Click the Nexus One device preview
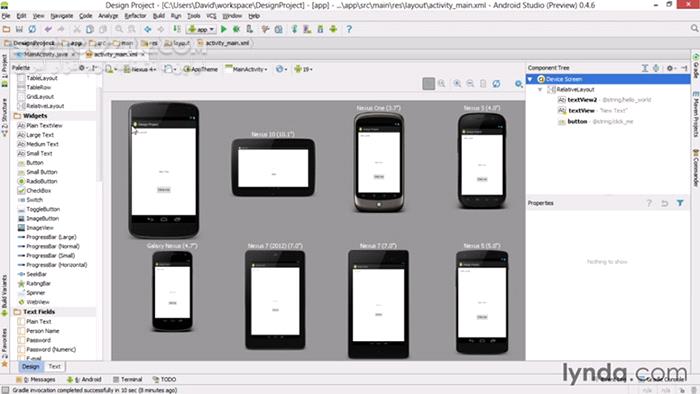The image size is (700, 394). coord(379,162)
